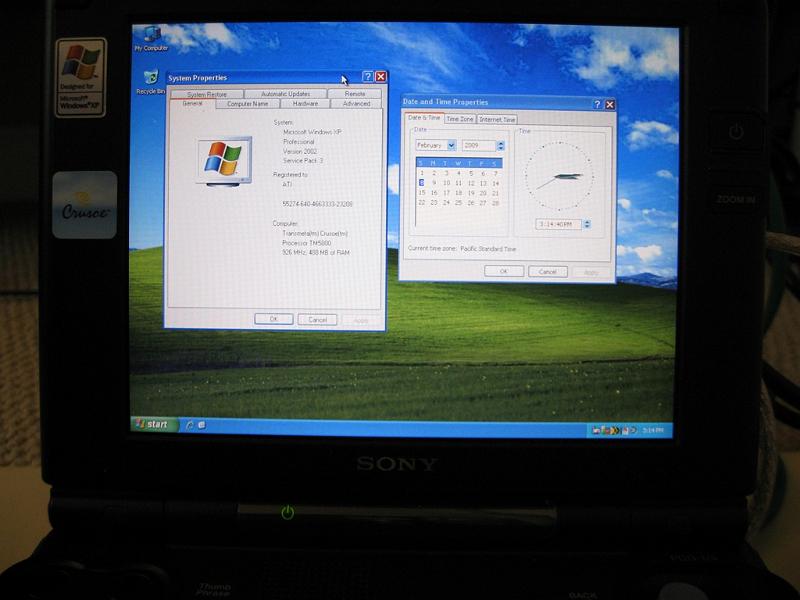This screenshot has width=800, height=600.
Task: Decrease the time with the down arrow
Action: pos(587,227)
